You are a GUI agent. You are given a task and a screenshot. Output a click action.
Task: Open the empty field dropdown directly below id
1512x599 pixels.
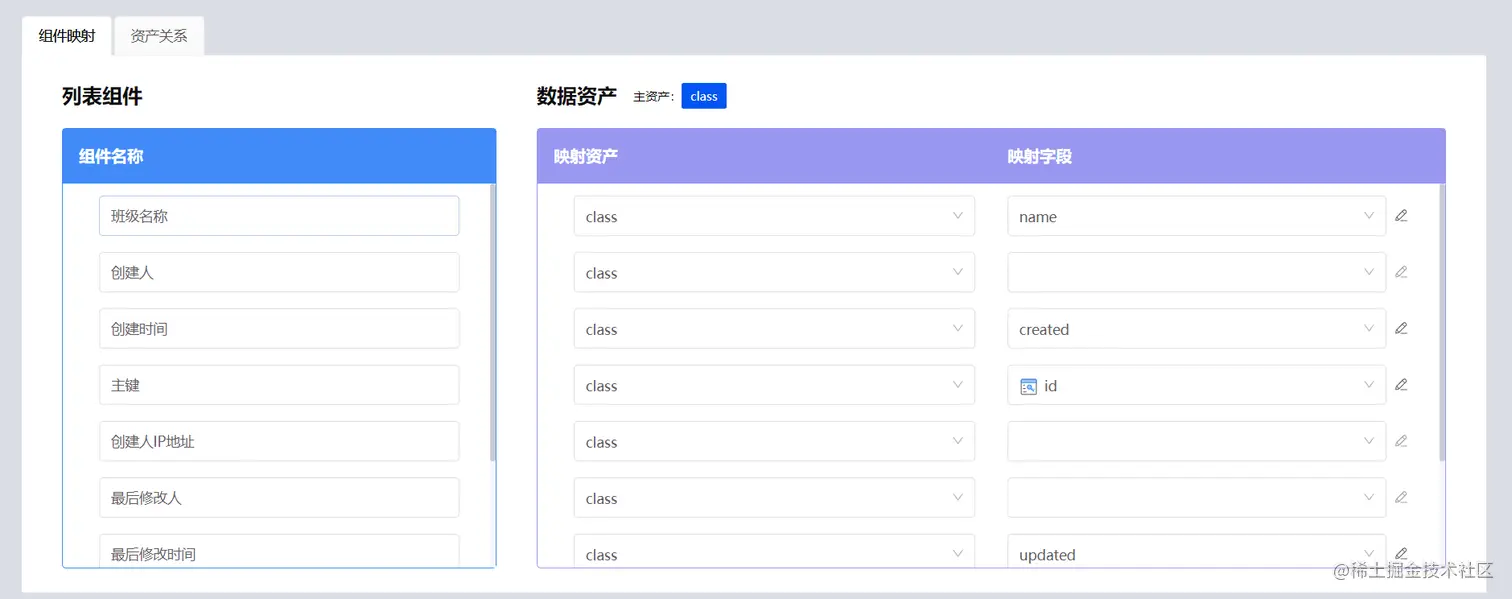(1196, 441)
